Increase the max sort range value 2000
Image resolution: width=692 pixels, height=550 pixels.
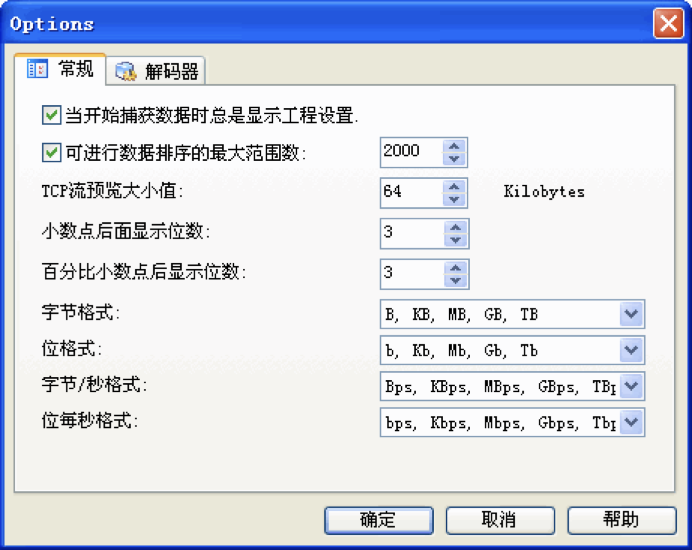[456, 146]
